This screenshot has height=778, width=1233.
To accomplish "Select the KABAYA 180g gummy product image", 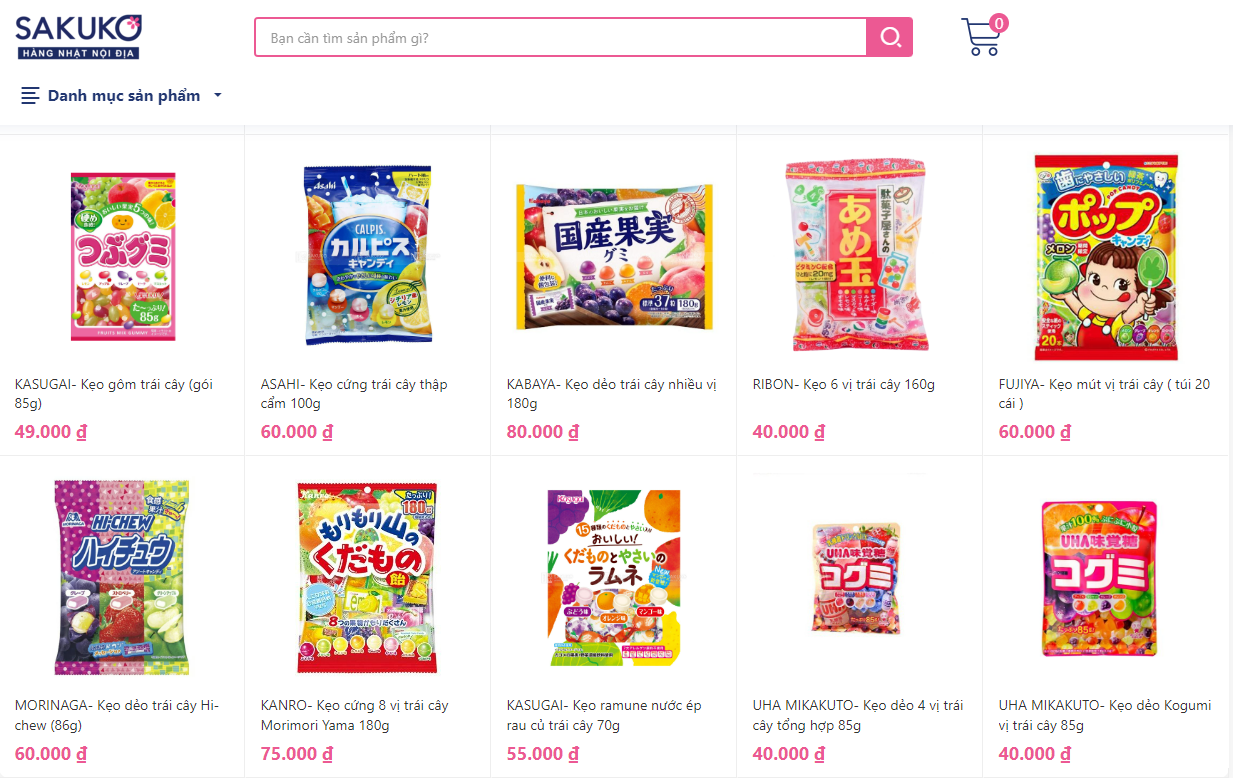I will point(614,256).
